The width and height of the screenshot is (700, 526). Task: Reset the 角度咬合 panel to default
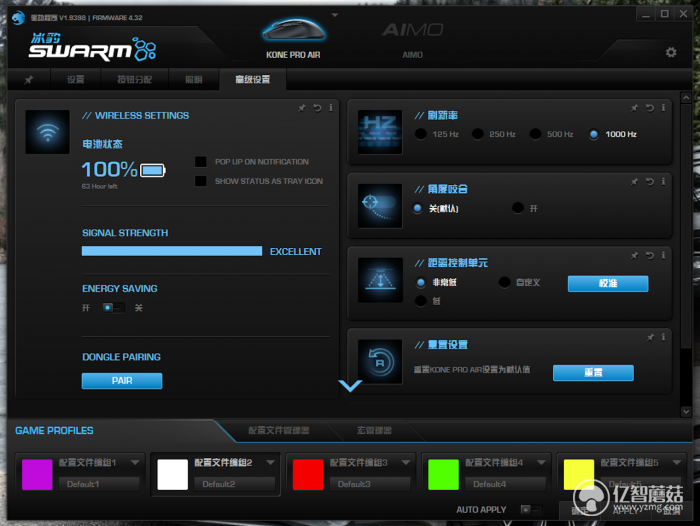coord(650,181)
